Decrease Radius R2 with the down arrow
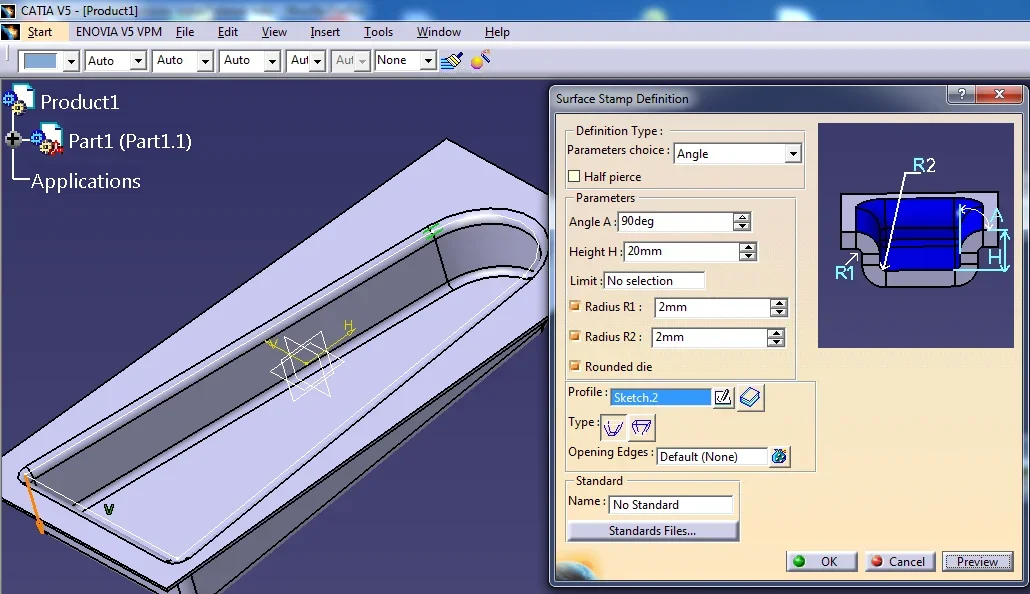Screen dimensions: 1030x594 776,342
